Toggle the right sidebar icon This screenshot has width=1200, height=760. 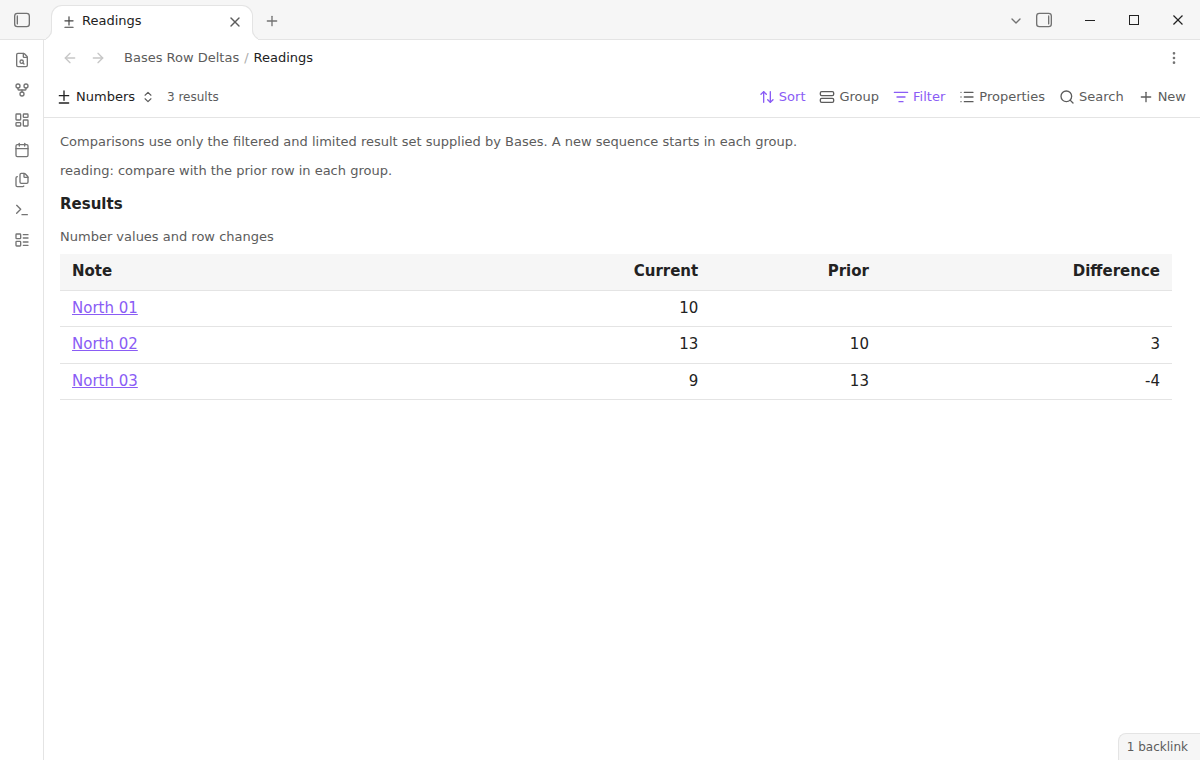pyautogui.click(x=1044, y=20)
